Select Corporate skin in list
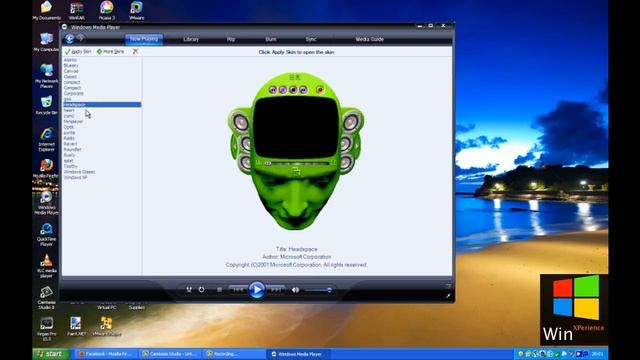 pyautogui.click(x=73, y=93)
